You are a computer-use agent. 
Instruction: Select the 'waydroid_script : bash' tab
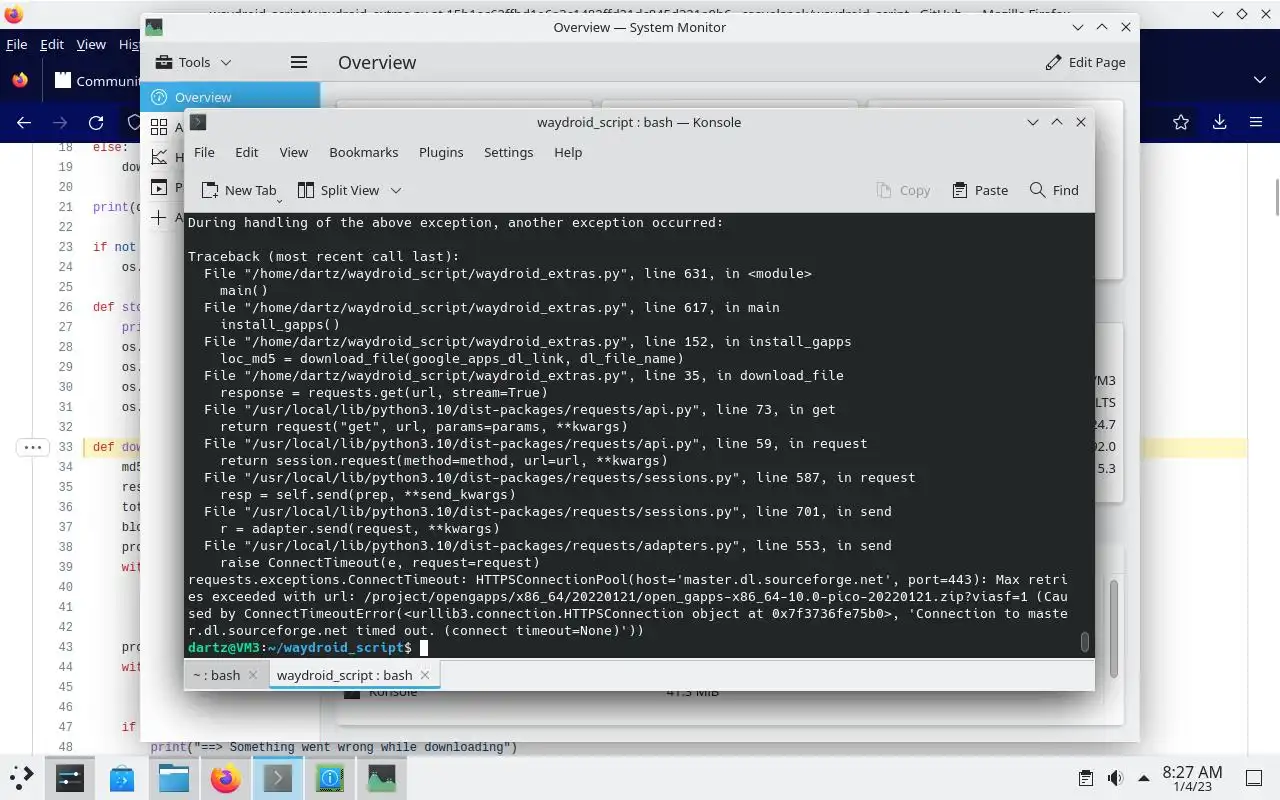pos(344,675)
